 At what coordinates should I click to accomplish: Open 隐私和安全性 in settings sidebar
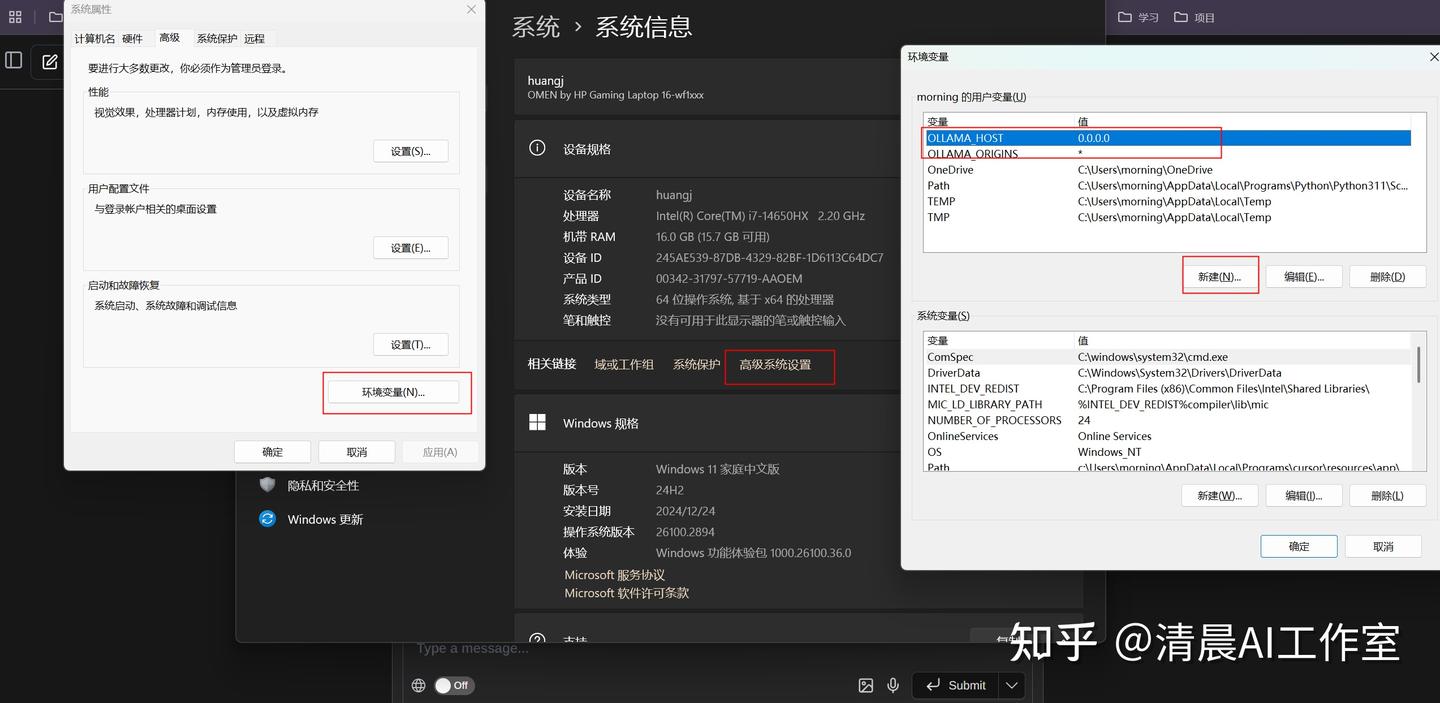(x=323, y=485)
